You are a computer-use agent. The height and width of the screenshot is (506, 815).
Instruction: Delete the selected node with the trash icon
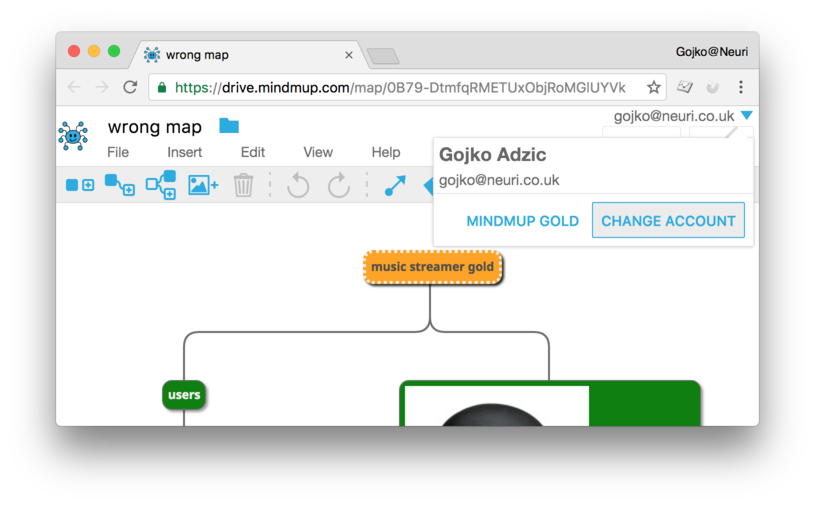pos(243,185)
